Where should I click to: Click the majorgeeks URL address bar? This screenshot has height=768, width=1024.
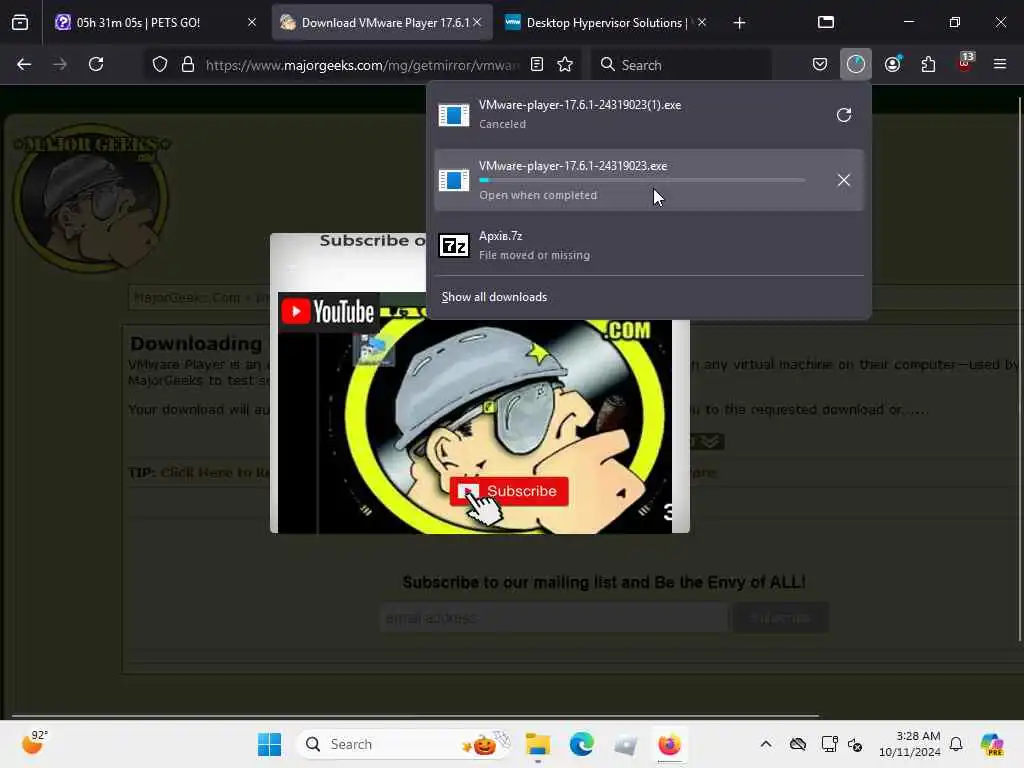pyautogui.click(x=362, y=65)
